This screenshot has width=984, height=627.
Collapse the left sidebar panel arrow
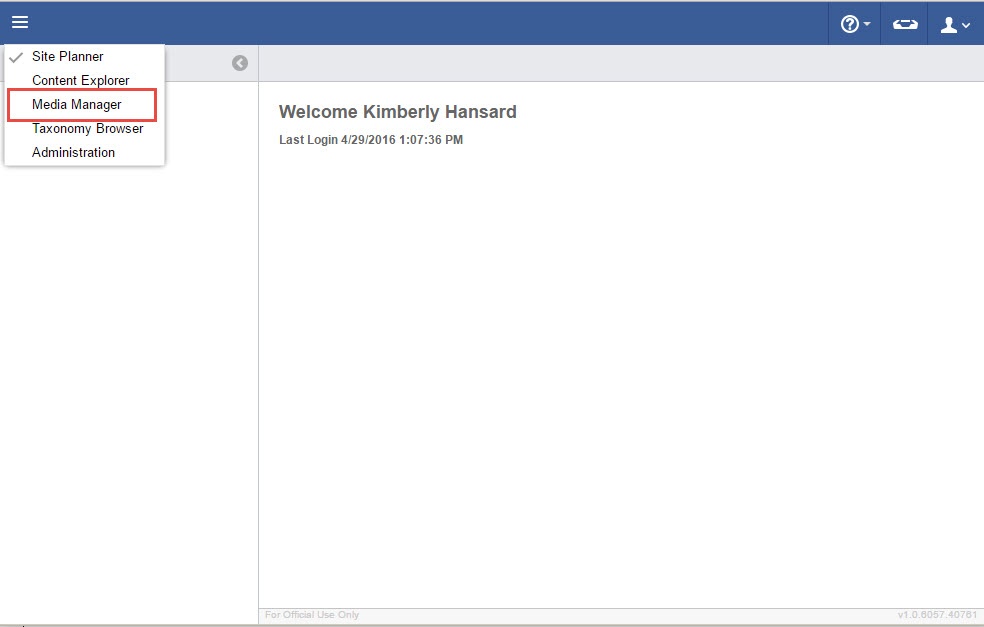coord(240,63)
